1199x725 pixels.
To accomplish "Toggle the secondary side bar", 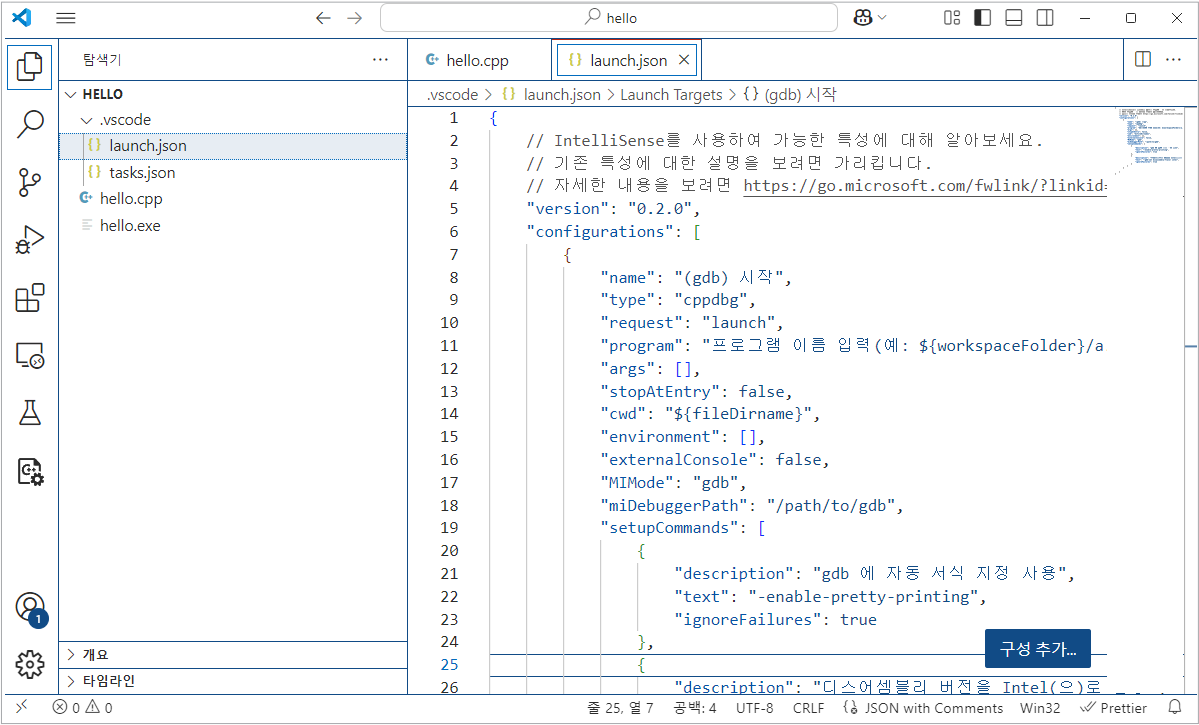I will [x=1045, y=18].
